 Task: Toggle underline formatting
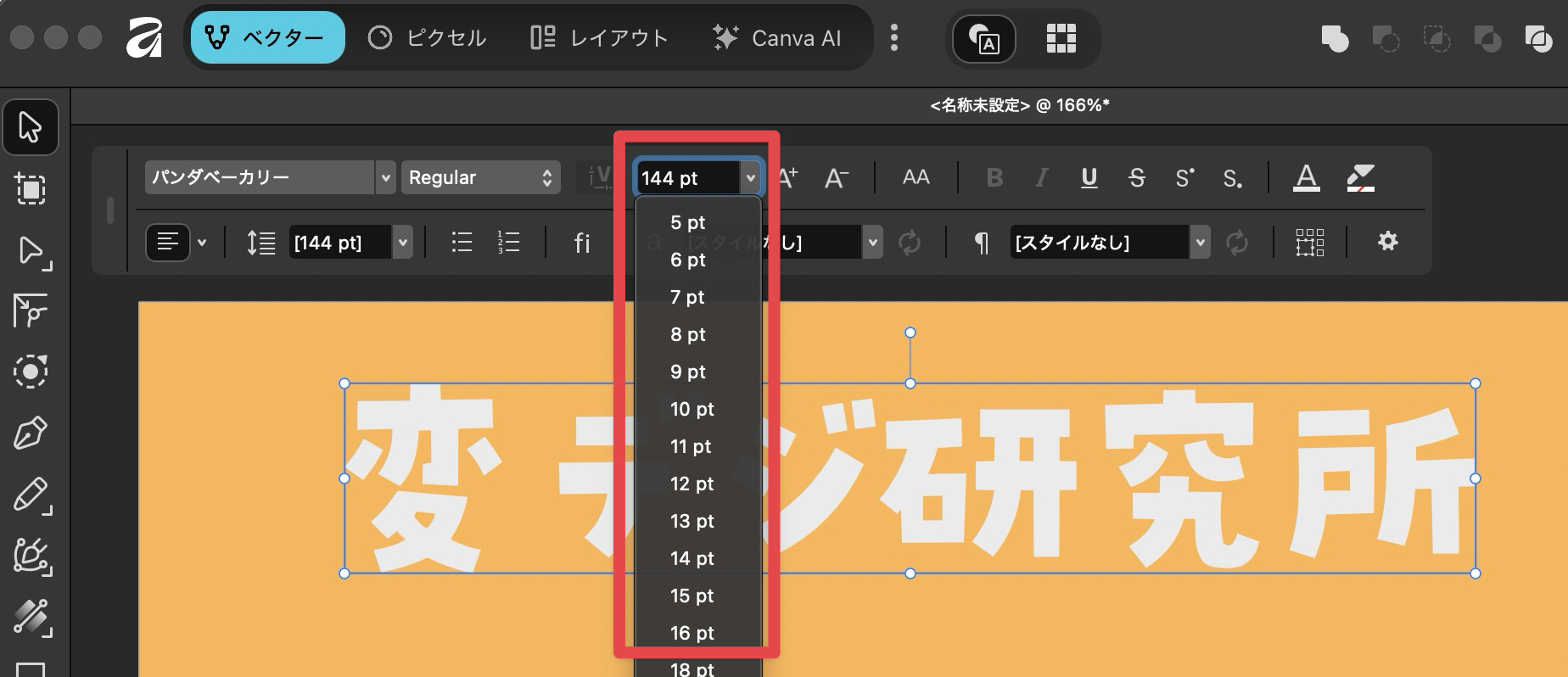(1089, 177)
